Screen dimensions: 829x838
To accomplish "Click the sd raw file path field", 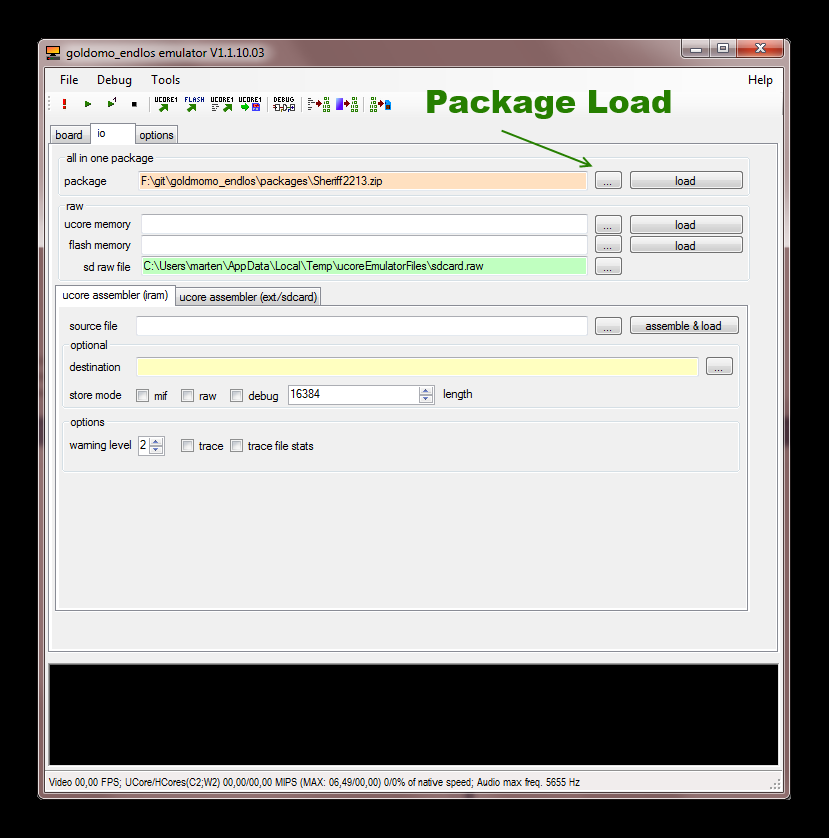I will coord(364,266).
